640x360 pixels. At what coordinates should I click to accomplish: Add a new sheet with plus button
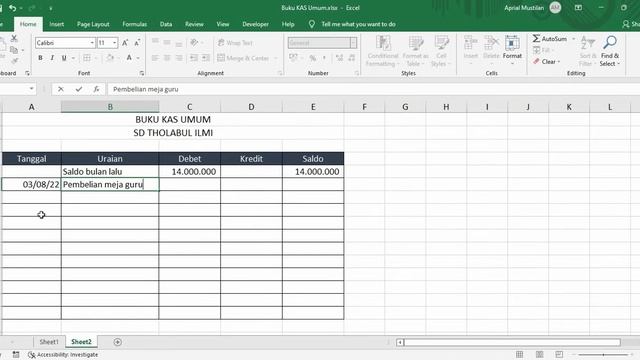118,342
